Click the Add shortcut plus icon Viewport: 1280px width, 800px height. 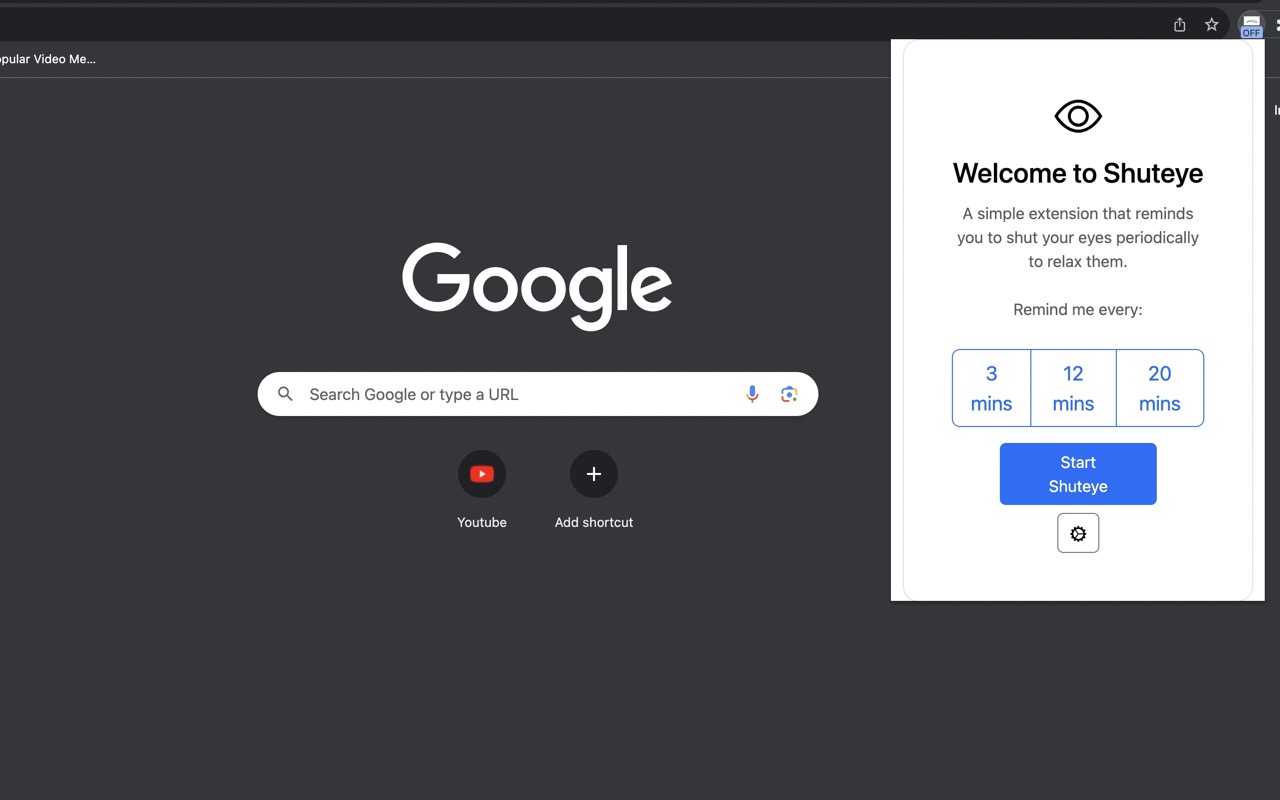[593, 473]
